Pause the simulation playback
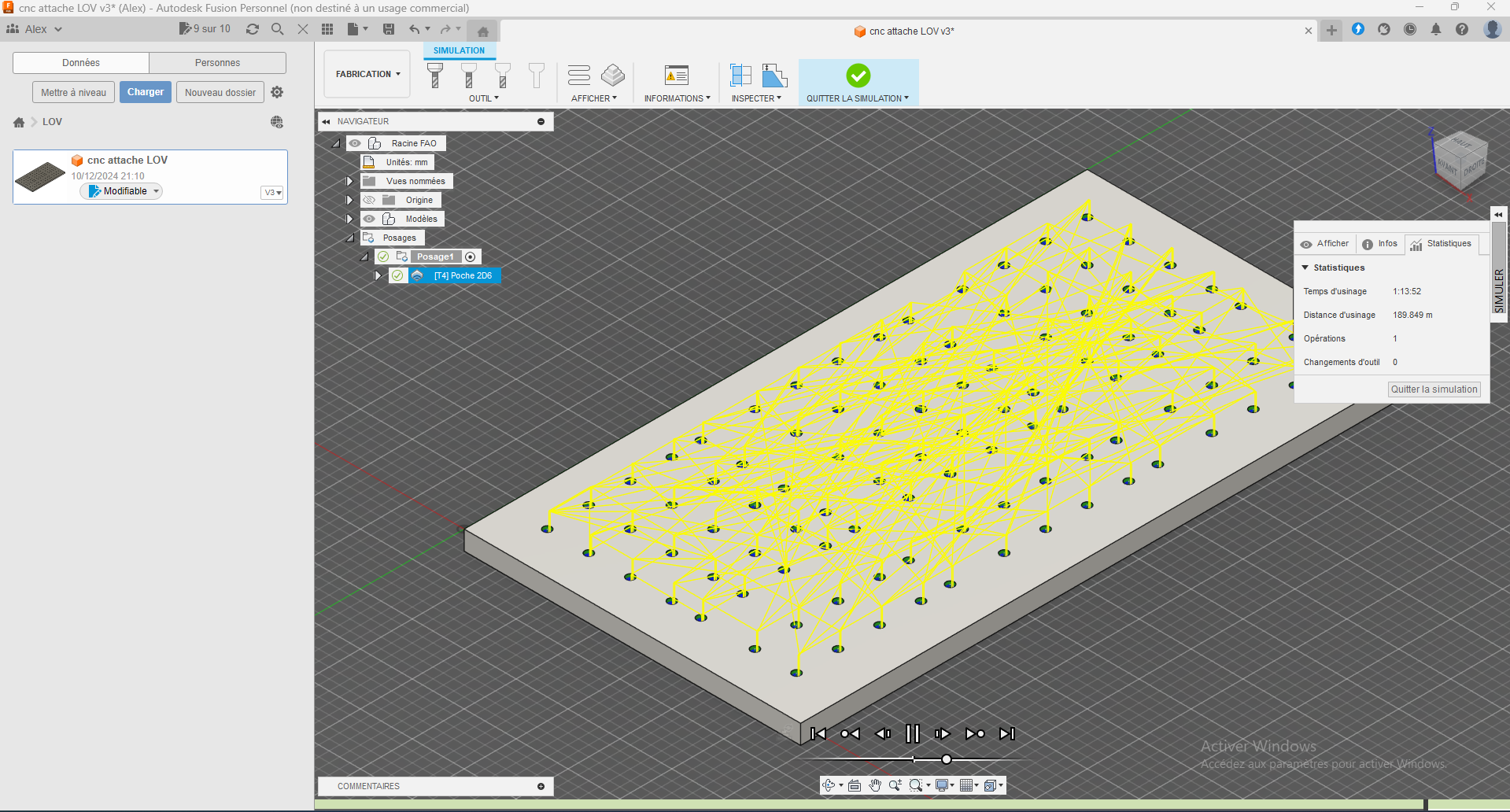 912,733
